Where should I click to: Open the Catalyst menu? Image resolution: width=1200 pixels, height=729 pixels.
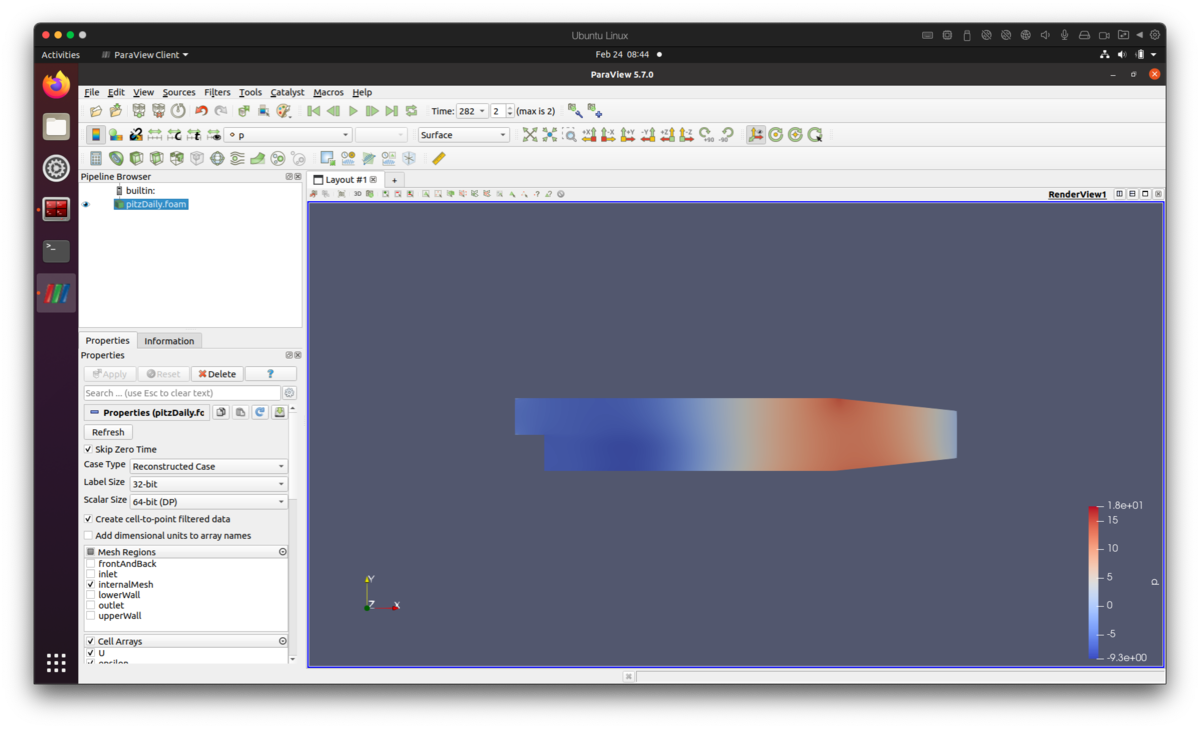pyautogui.click(x=287, y=92)
